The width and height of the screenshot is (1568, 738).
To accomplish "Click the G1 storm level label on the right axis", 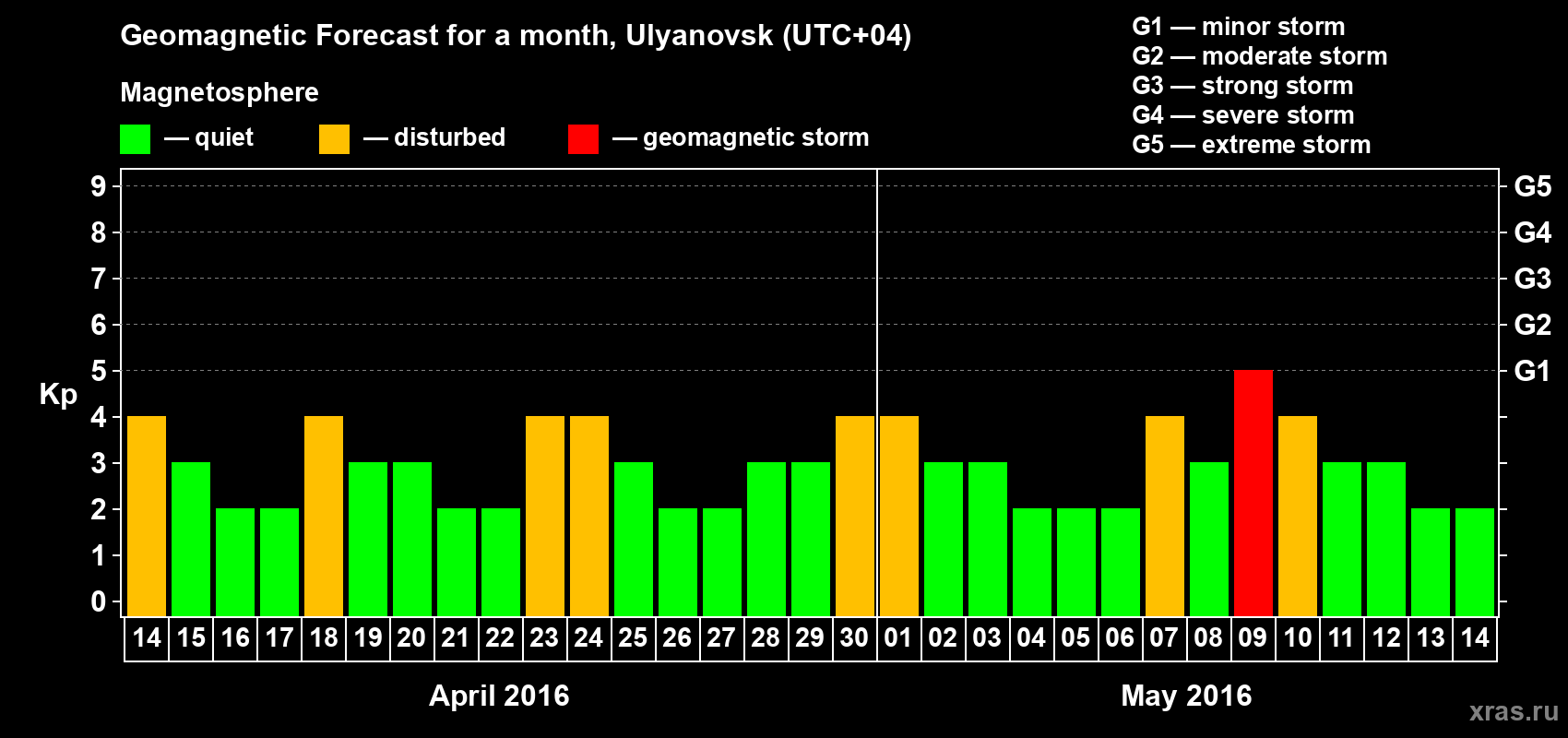I will pyautogui.click(x=1532, y=371).
